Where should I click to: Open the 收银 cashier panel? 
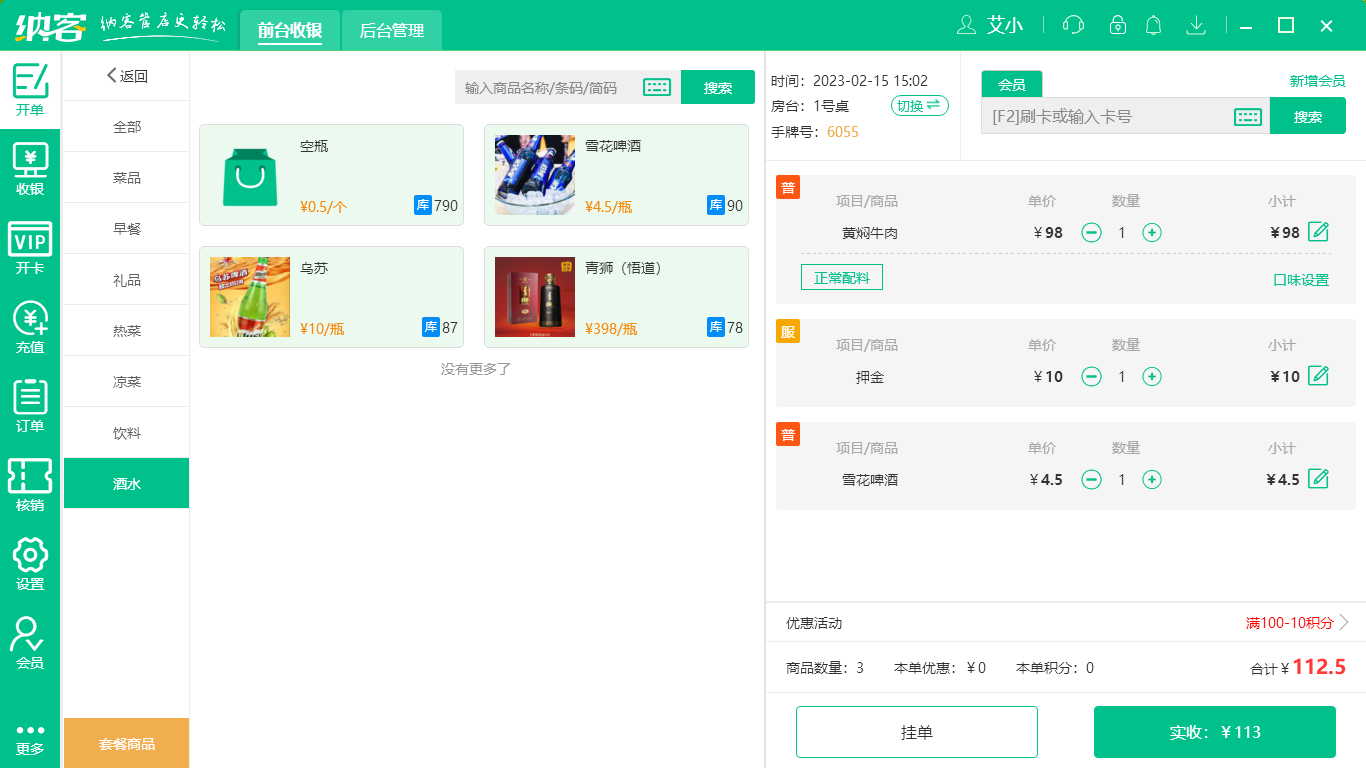(30, 164)
